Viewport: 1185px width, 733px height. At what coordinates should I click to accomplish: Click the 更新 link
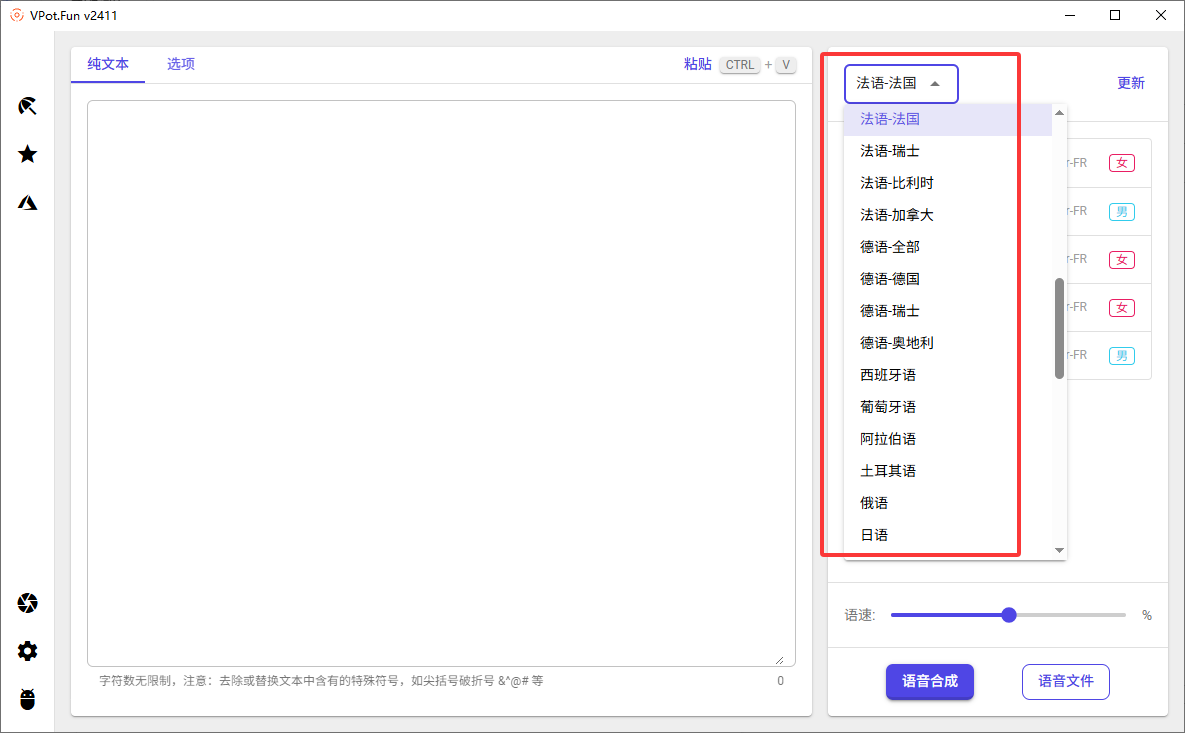pyautogui.click(x=1130, y=83)
